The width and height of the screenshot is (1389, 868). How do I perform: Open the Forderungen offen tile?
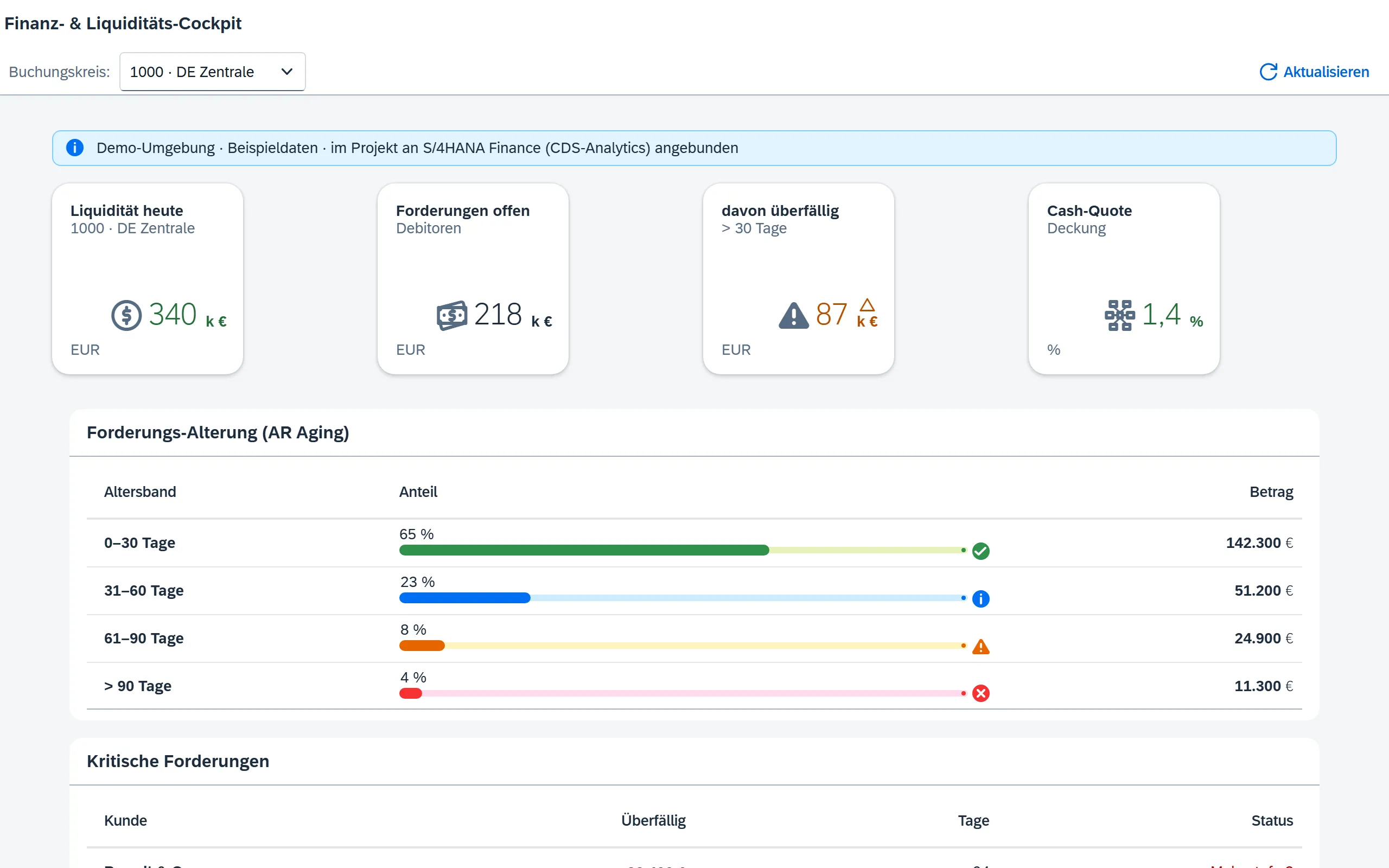coord(473,279)
